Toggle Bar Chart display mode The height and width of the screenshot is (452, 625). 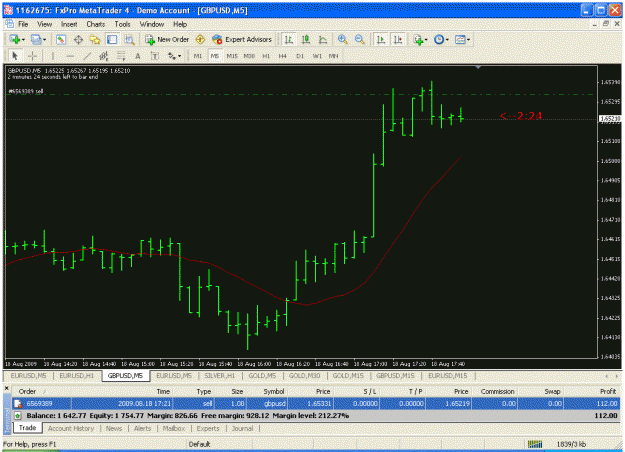coord(289,39)
